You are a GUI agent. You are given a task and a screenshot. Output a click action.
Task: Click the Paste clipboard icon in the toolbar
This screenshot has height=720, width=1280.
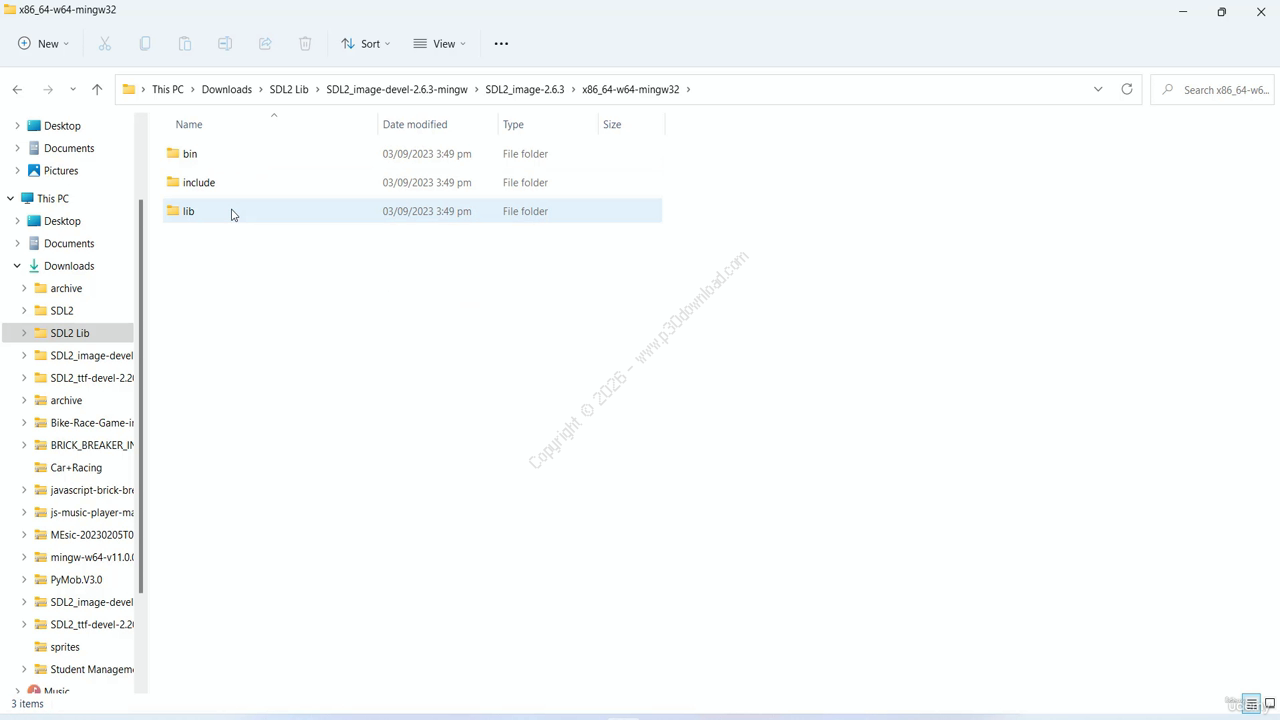point(185,44)
